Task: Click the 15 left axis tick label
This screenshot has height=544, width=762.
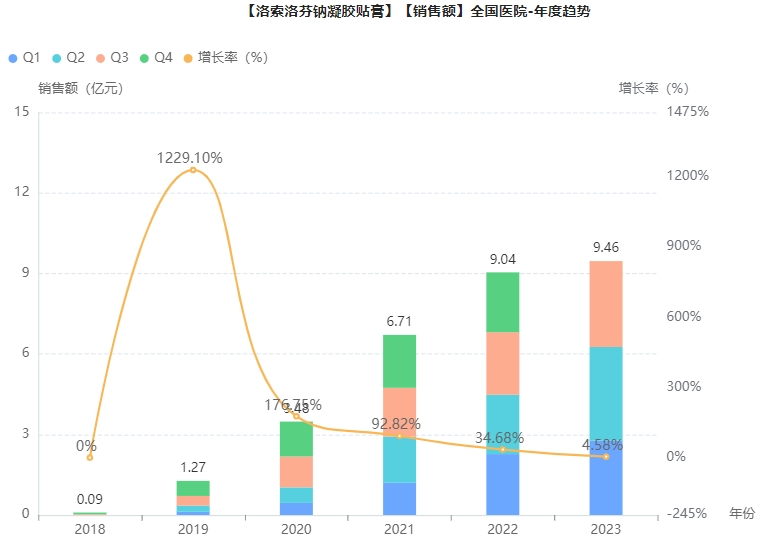Action: pyautogui.click(x=22, y=112)
